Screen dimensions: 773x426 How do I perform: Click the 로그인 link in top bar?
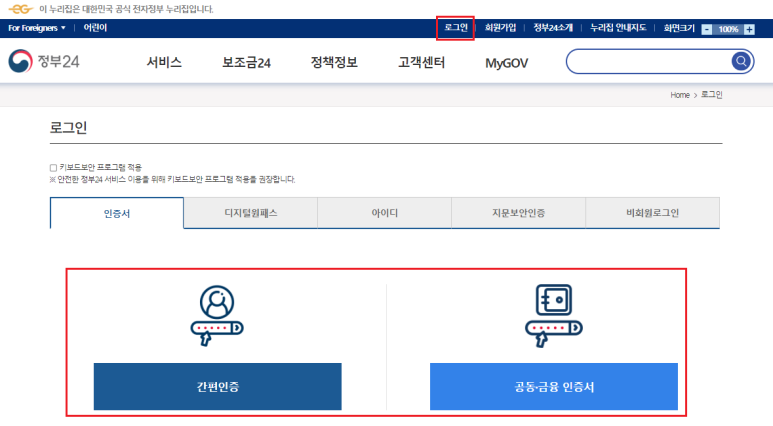(x=456, y=28)
